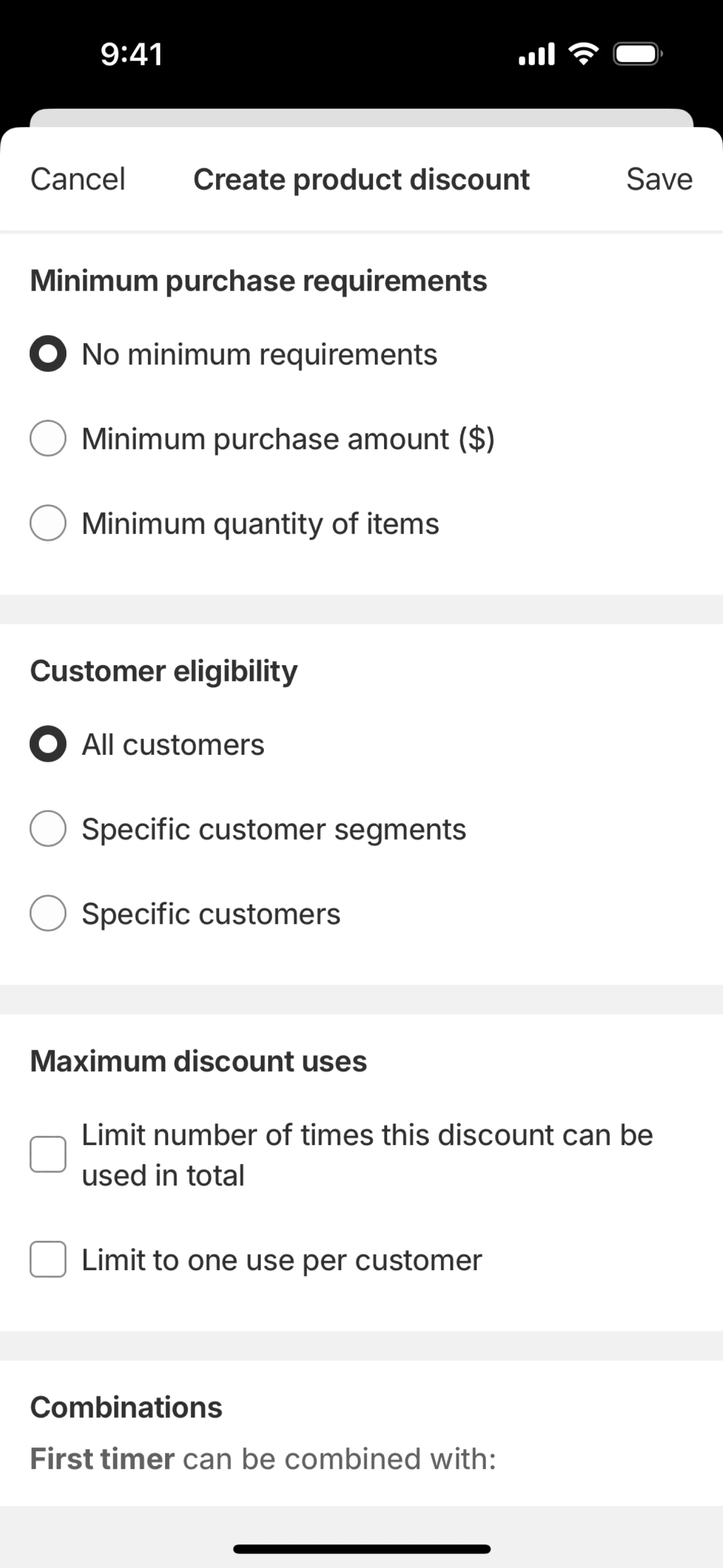Tap the 9:41 clock in status bar
Image resolution: width=723 pixels, height=1568 pixels.
(x=131, y=54)
